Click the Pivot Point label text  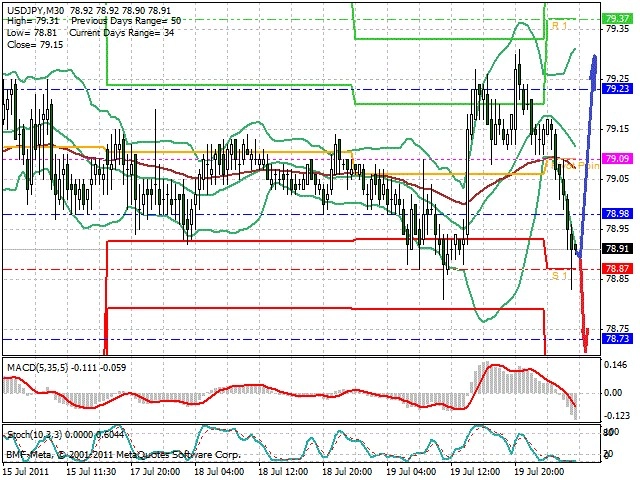click(x=575, y=165)
